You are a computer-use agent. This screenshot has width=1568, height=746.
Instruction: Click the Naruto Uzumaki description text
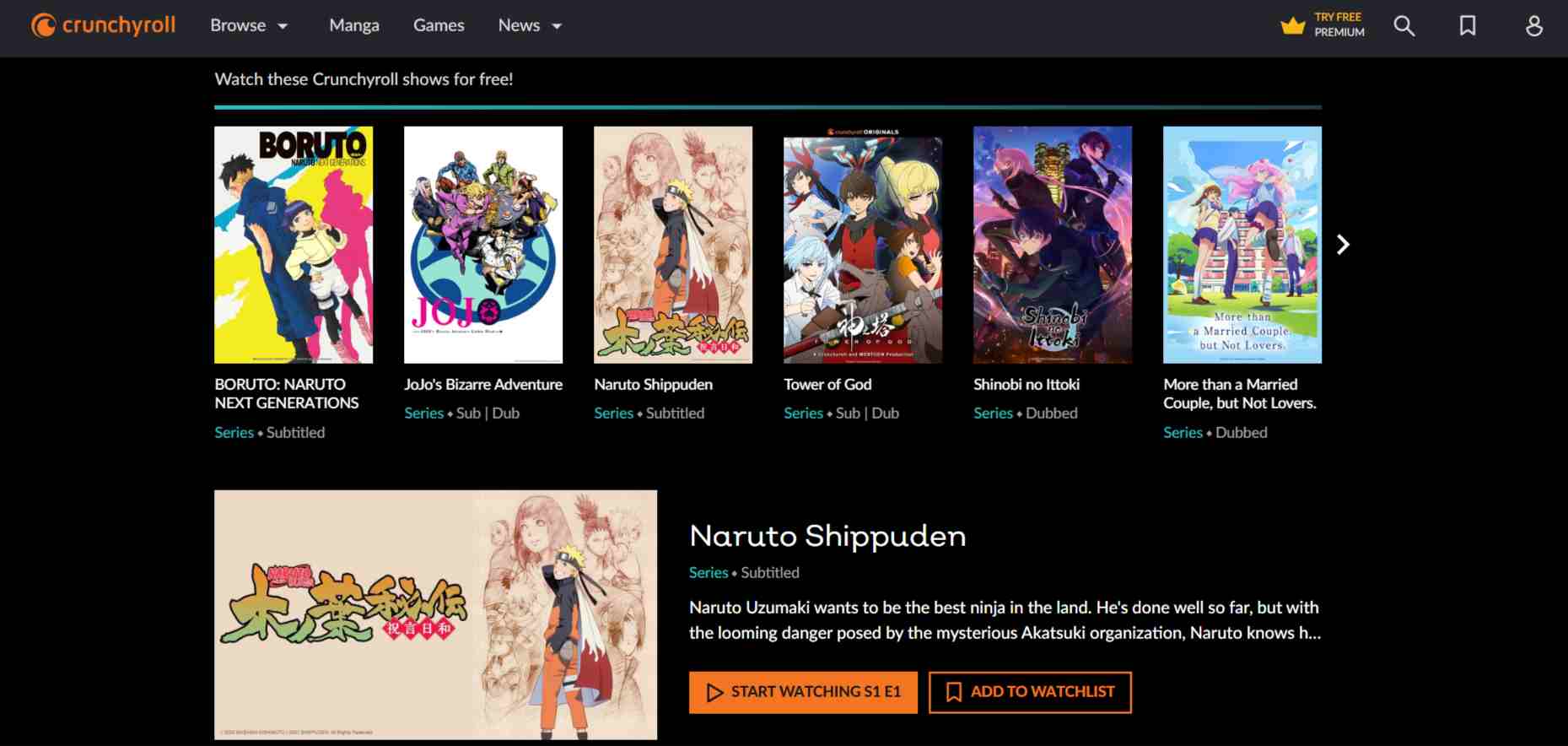click(1005, 620)
